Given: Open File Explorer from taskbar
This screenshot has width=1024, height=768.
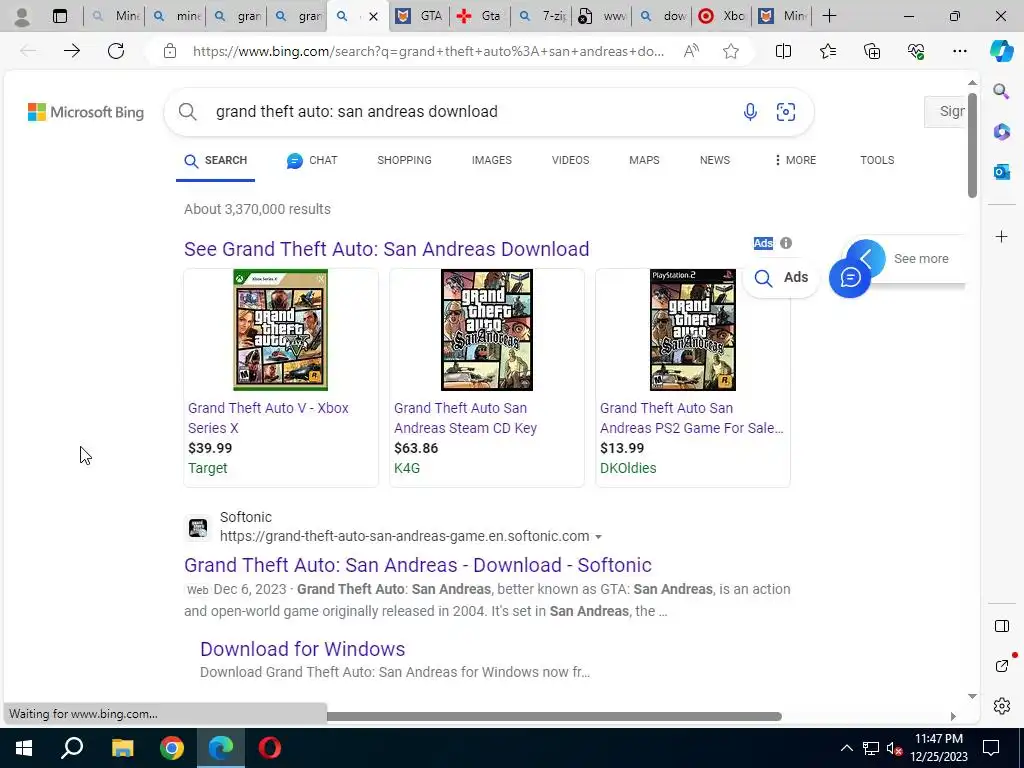Looking at the screenshot, I should pos(122,748).
